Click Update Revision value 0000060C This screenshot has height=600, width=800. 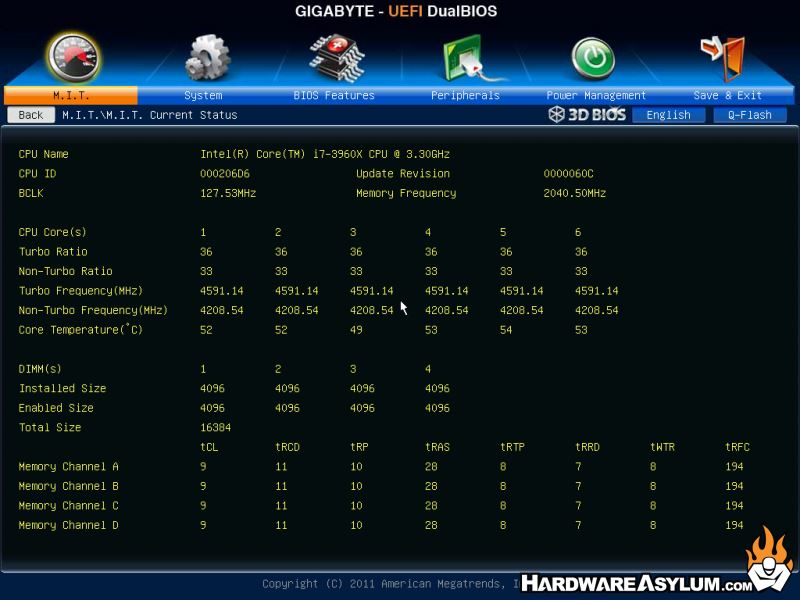click(568, 173)
